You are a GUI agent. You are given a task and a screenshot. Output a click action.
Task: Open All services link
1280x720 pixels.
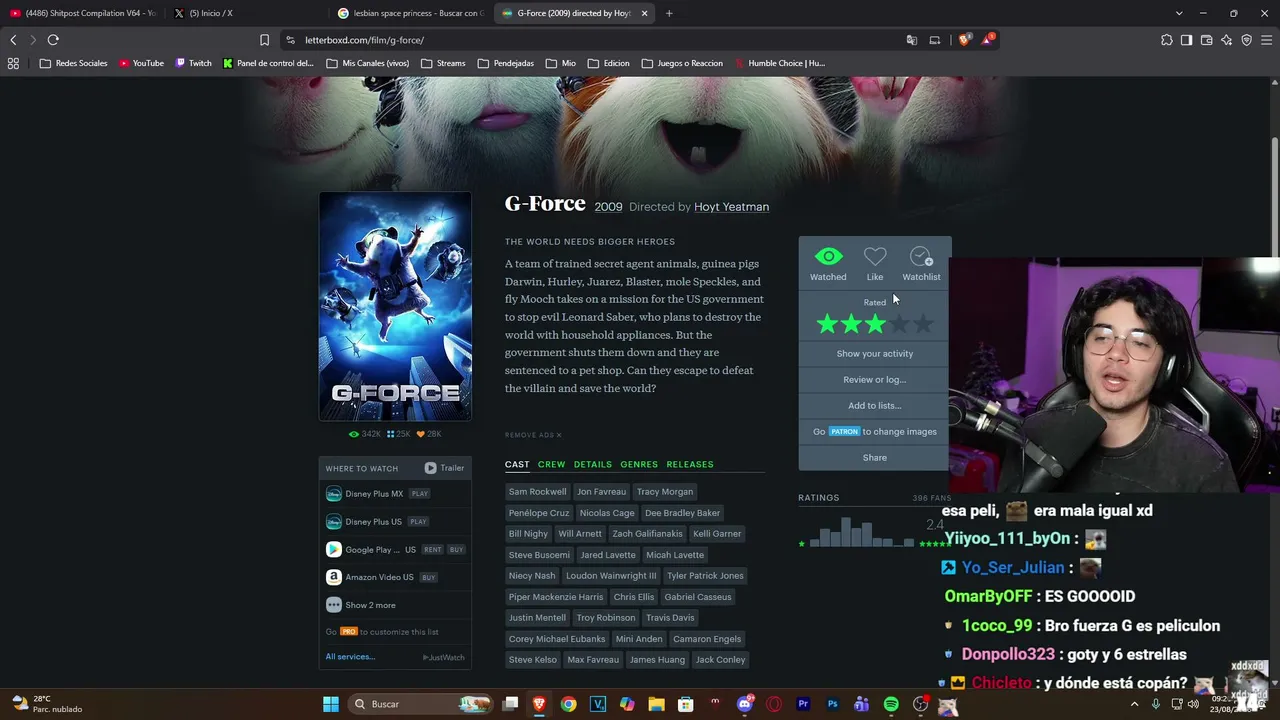[350, 657]
